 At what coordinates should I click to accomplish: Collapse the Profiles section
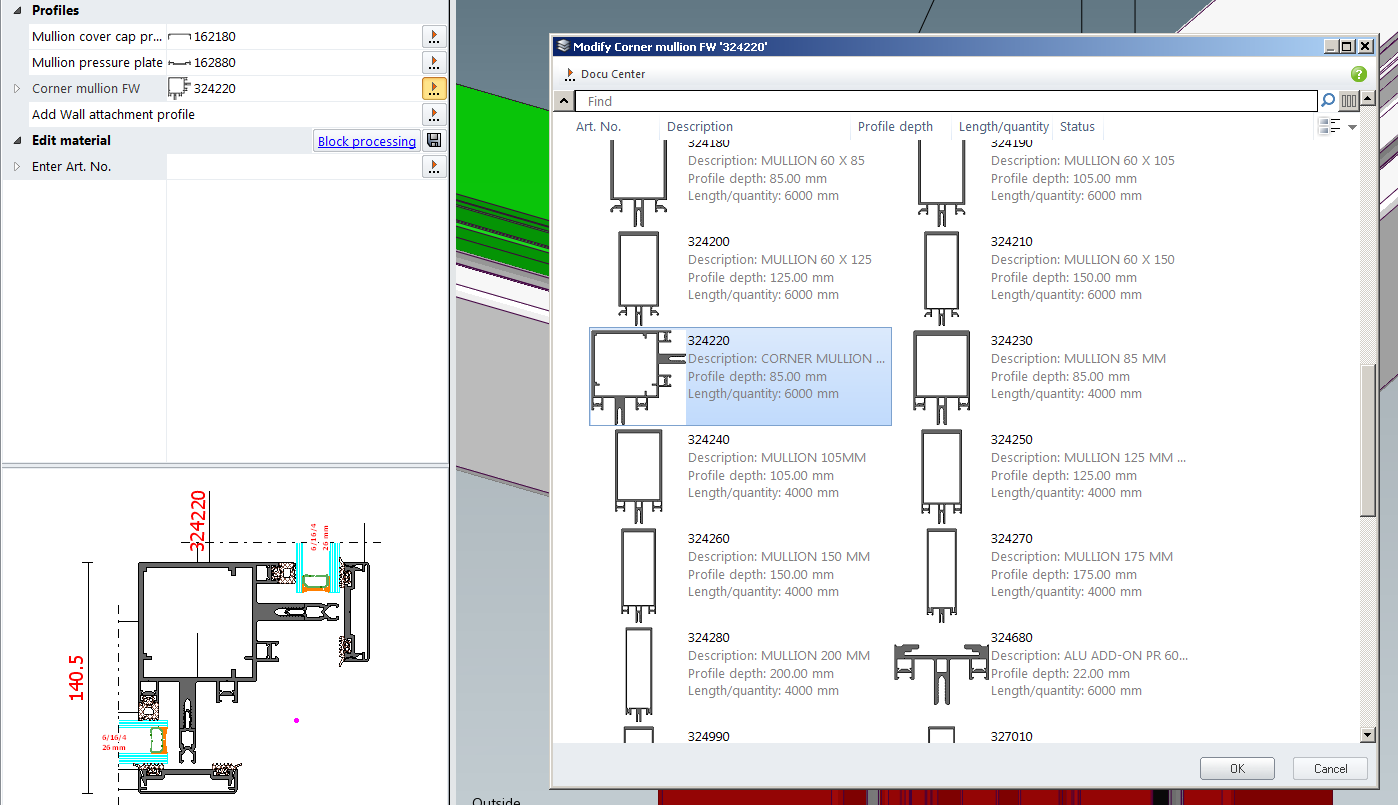click(17, 11)
